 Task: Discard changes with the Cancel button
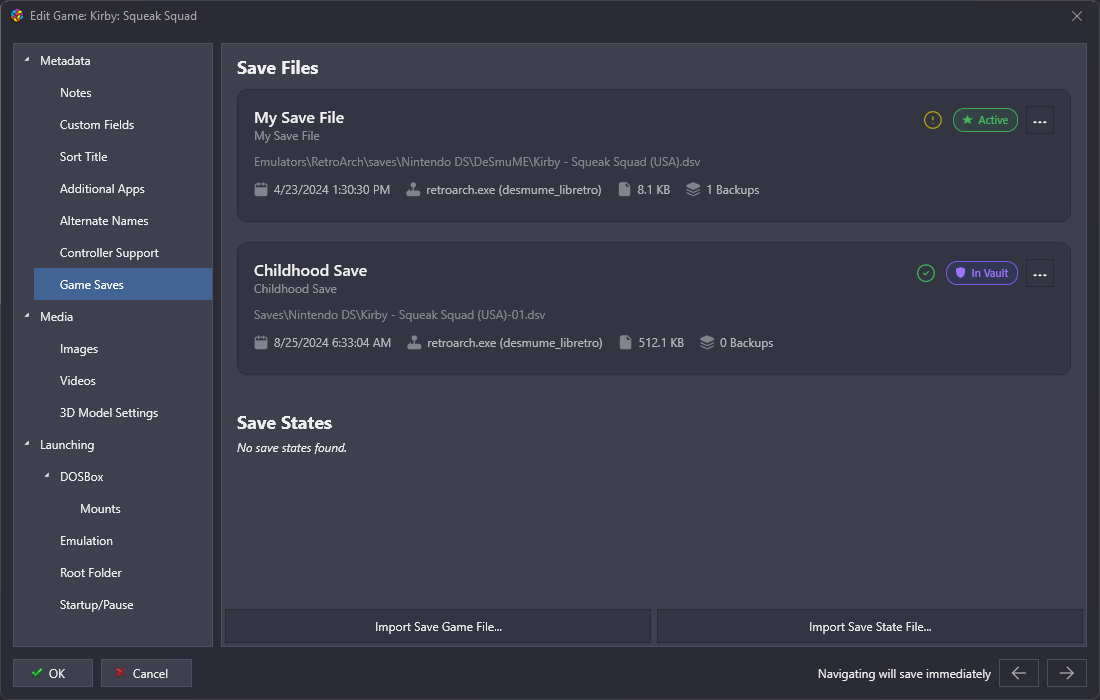(x=146, y=673)
